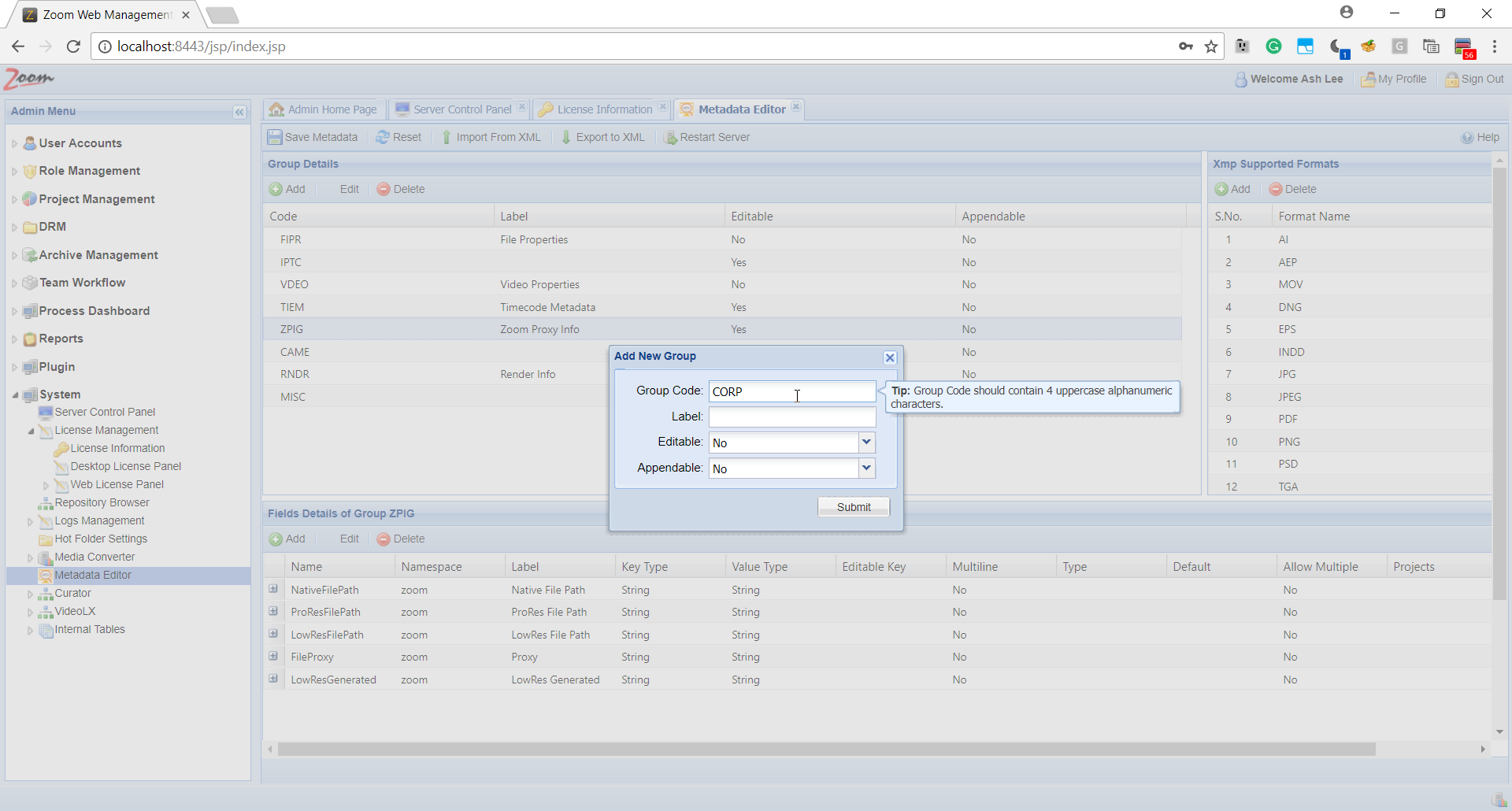Click the Zoom logo
Screen dimensions: 1512x811
[29, 78]
